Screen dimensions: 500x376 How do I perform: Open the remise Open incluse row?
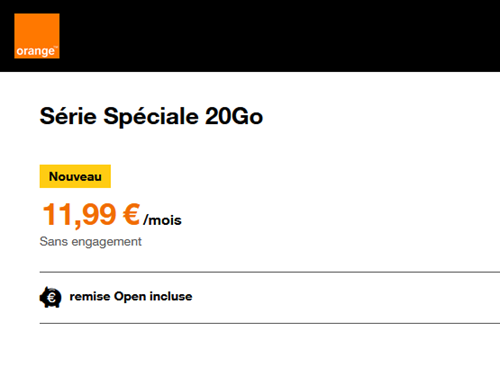270,297
